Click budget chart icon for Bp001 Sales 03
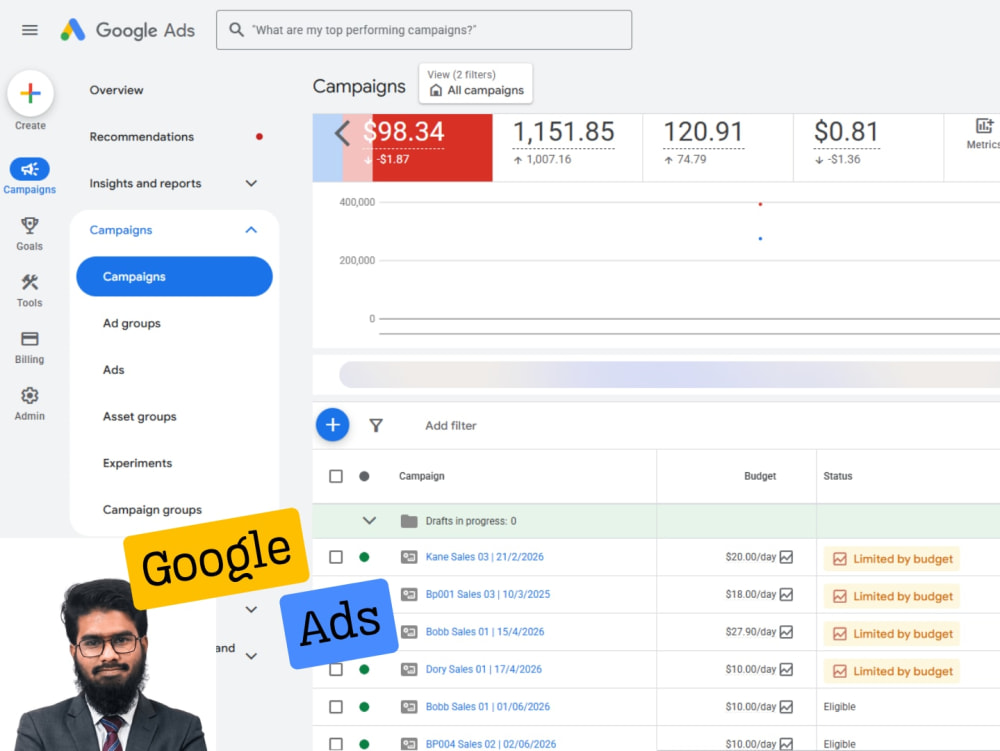The height and width of the screenshot is (751, 1000). click(x=786, y=594)
